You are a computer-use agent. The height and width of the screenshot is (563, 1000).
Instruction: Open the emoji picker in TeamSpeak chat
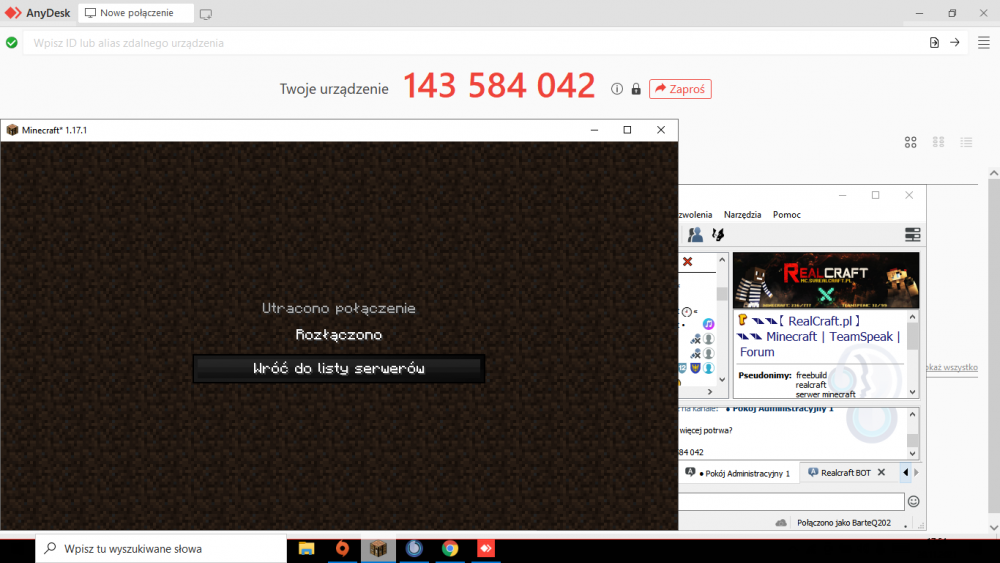(x=913, y=501)
